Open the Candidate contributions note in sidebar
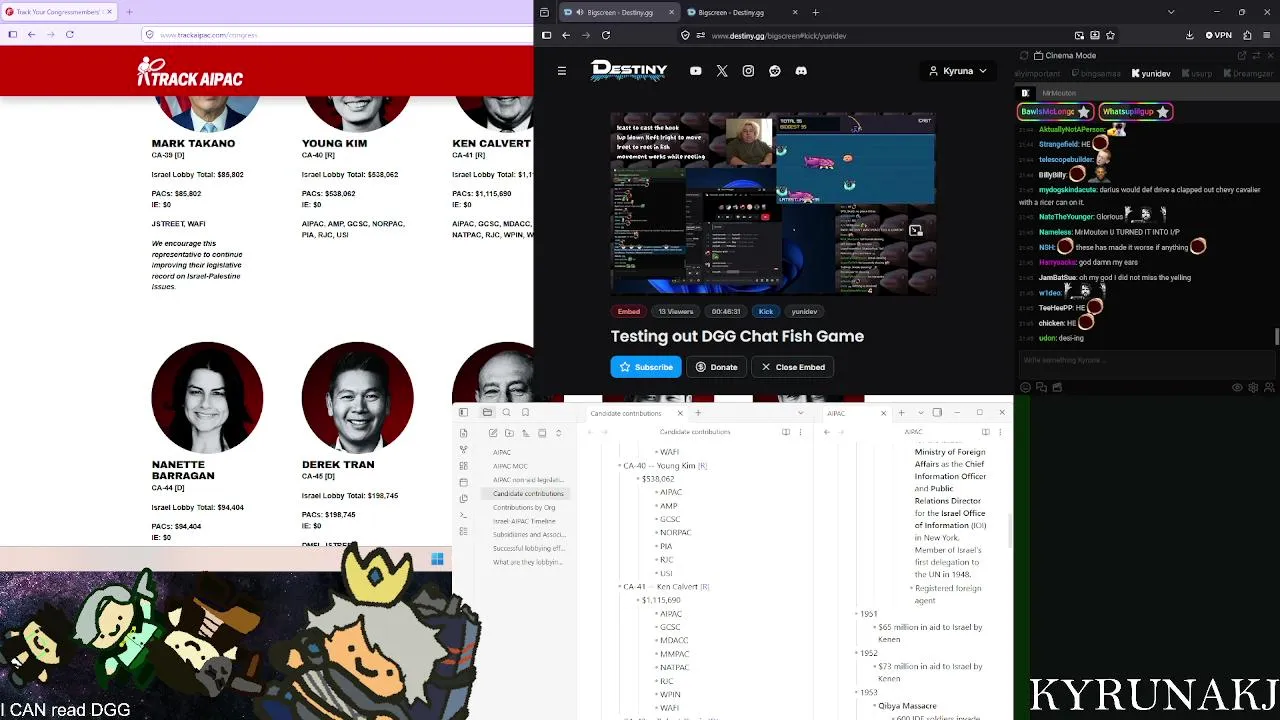This screenshot has height=720, width=1280. click(528, 493)
